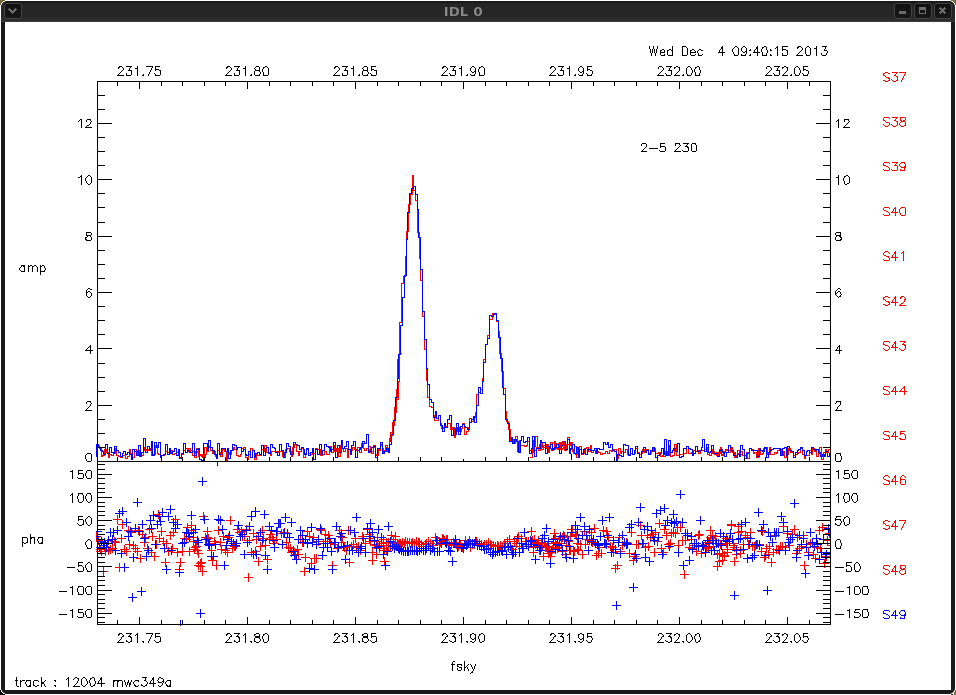This screenshot has width=956, height=695.
Task: Select the S45 red label
Action: coord(893,436)
